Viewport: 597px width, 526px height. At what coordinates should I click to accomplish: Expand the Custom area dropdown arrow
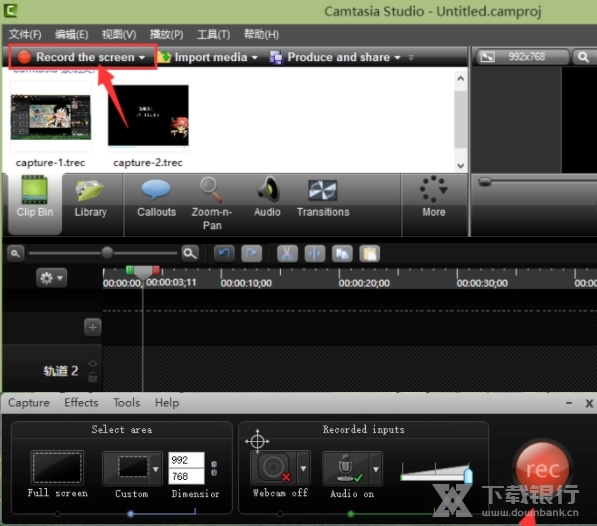156,469
